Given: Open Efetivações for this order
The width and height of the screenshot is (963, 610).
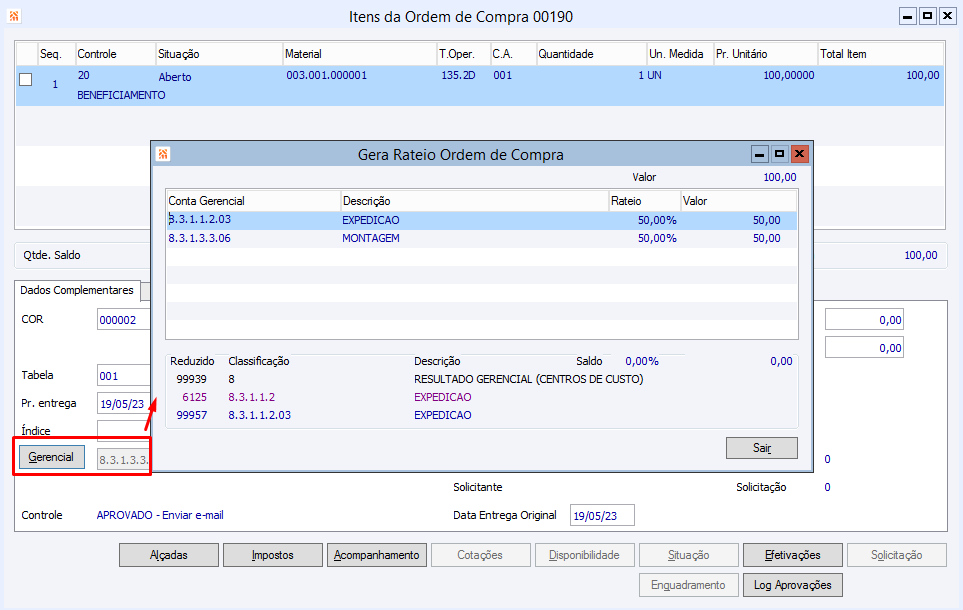Looking at the screenshot, I should (x=792, y=555).
